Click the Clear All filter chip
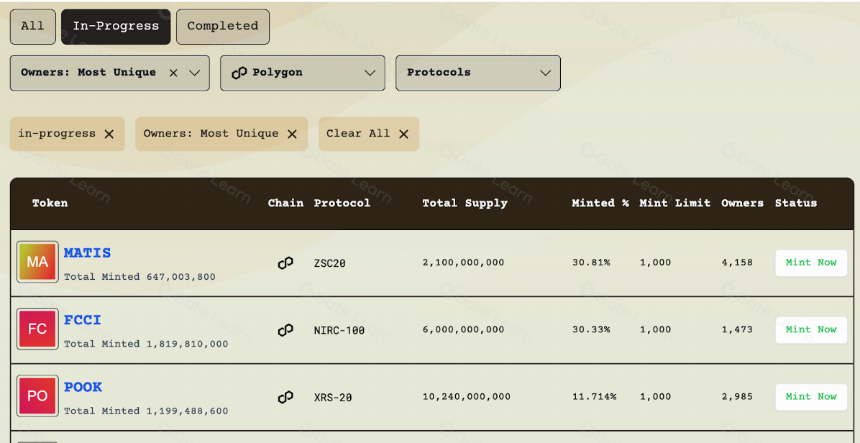The height and width of the screenshot is (443, 860). pyautogui.click(x=369, y=134)
